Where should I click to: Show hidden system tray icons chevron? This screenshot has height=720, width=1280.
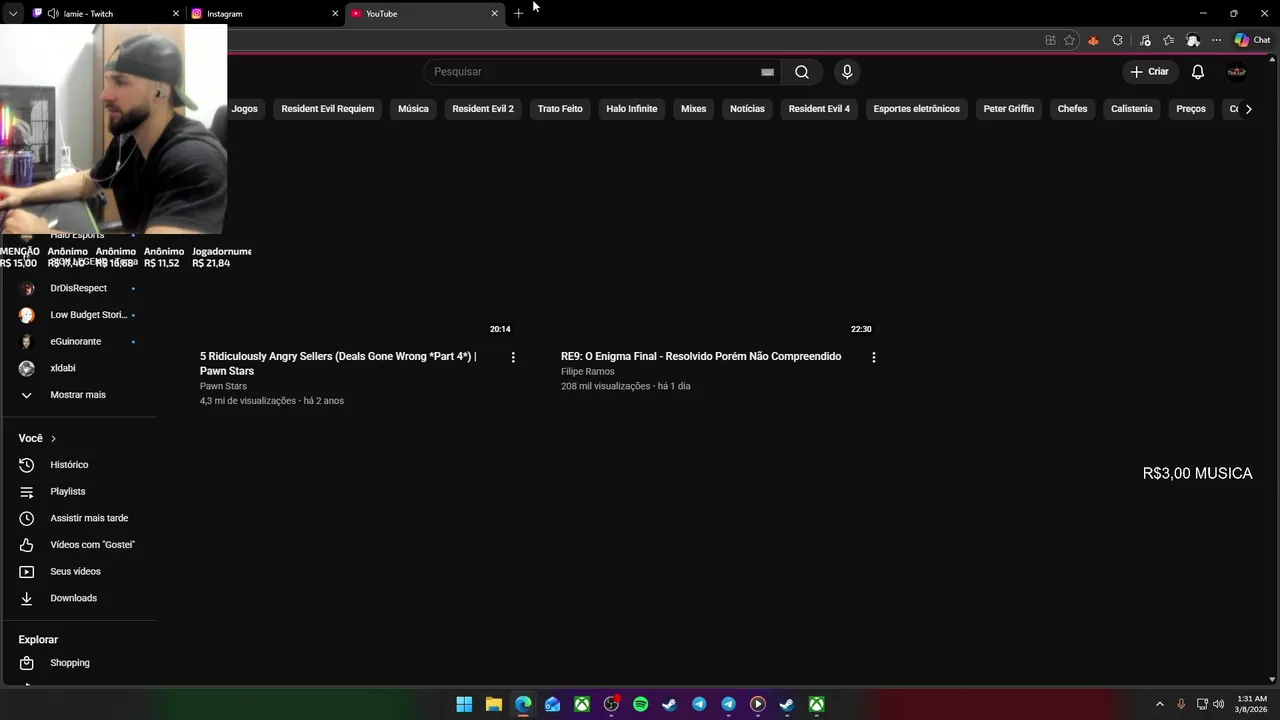1160,704
